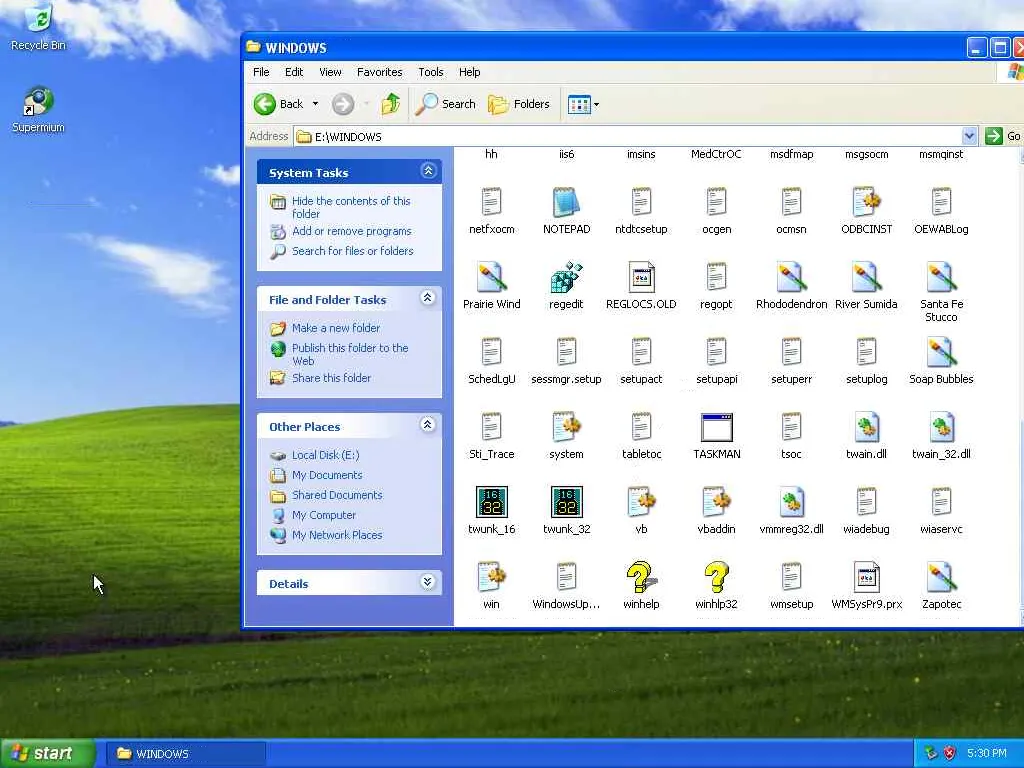Open the NOTEPAD file icon
Image resolution: width=1024 pixels, height=768 pixels.
point(566,202)
